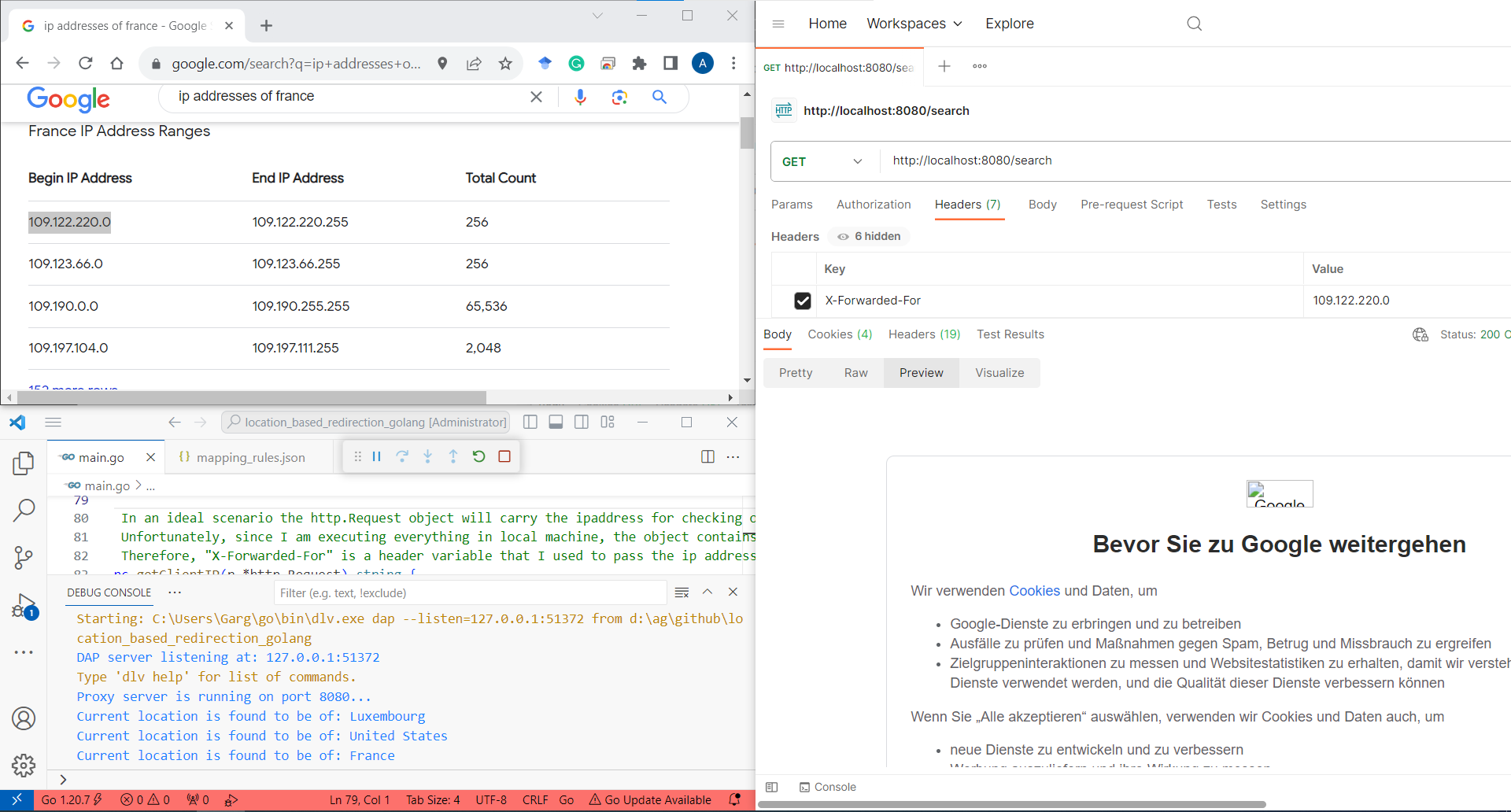The width and height of the screenshot is (1511, 812).
Task: Open Postman tab options ellipsis
Action: point(979,66)
